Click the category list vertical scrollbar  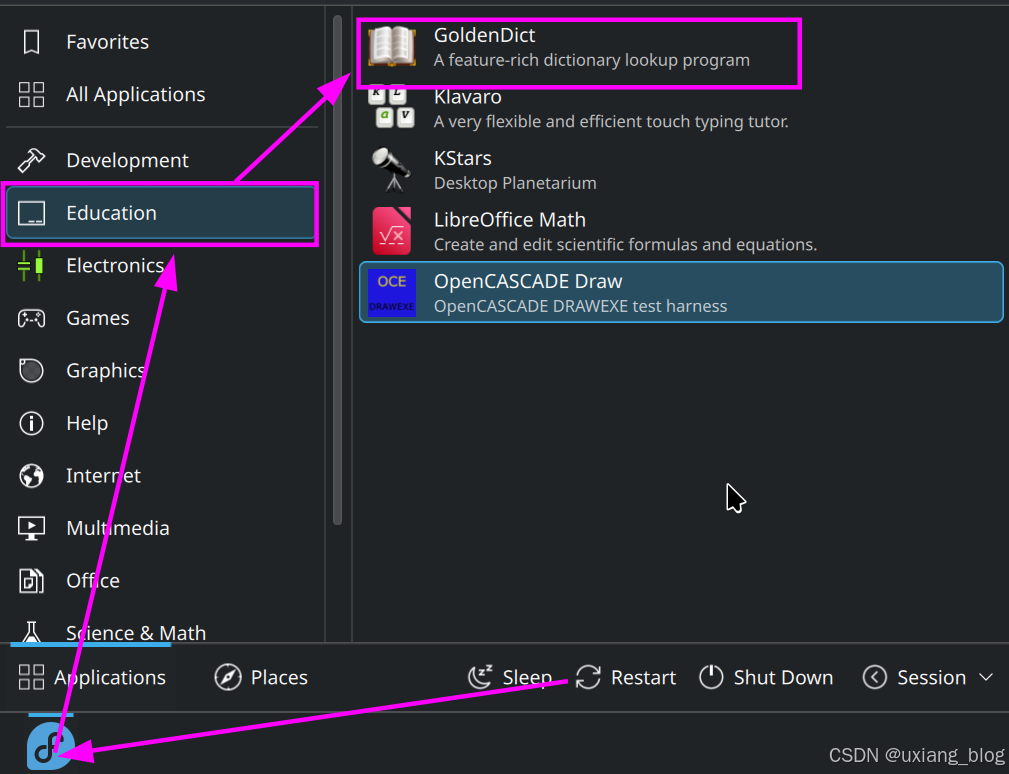coord(337,270)
